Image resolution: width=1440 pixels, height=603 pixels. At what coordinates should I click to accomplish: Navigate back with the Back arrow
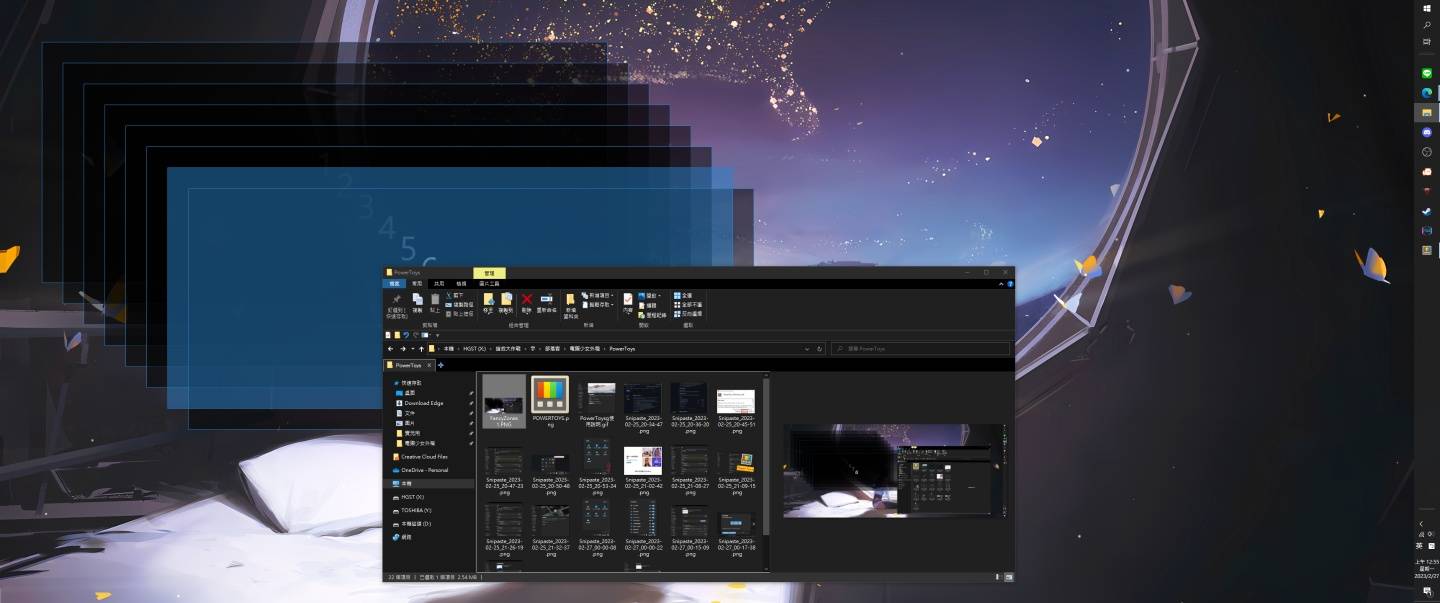[x=390, y=348]
